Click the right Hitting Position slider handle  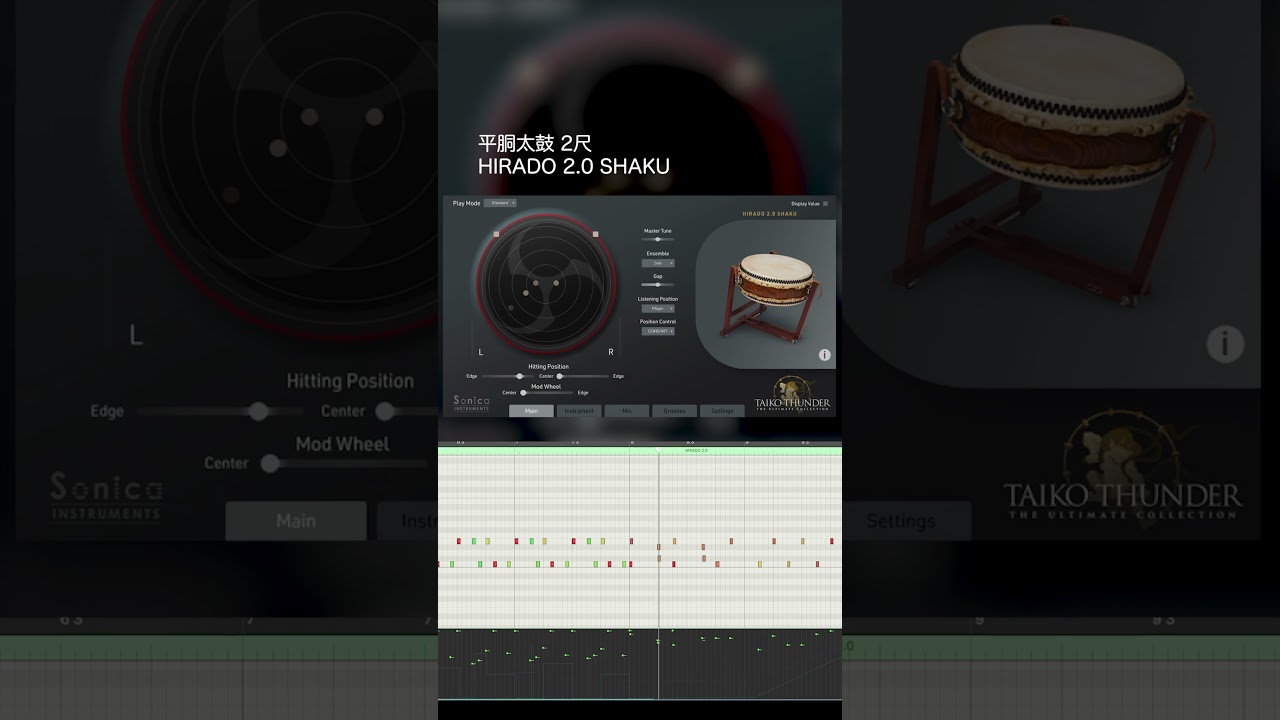tap(559, 376)
